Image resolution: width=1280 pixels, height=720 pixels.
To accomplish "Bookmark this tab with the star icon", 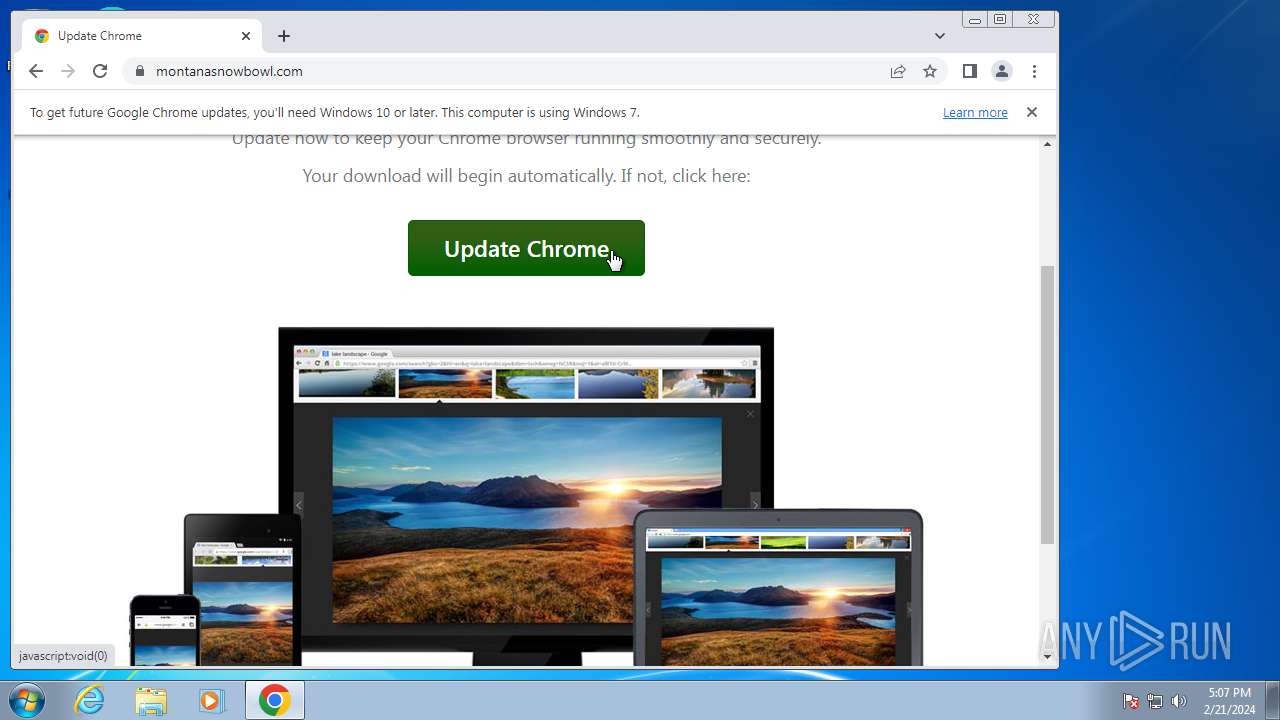I will [x=930, y=71].
